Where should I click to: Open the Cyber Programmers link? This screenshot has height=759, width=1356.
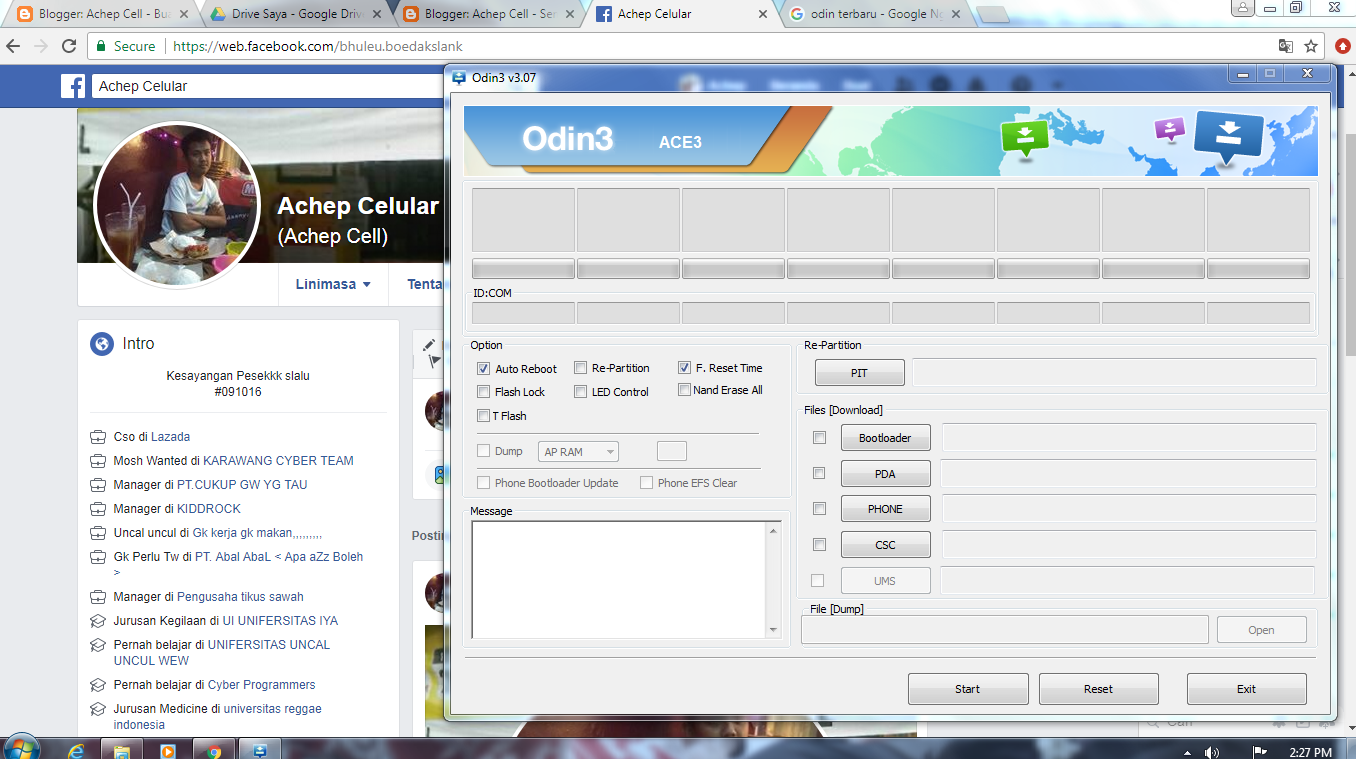click(x=262, y=685)
